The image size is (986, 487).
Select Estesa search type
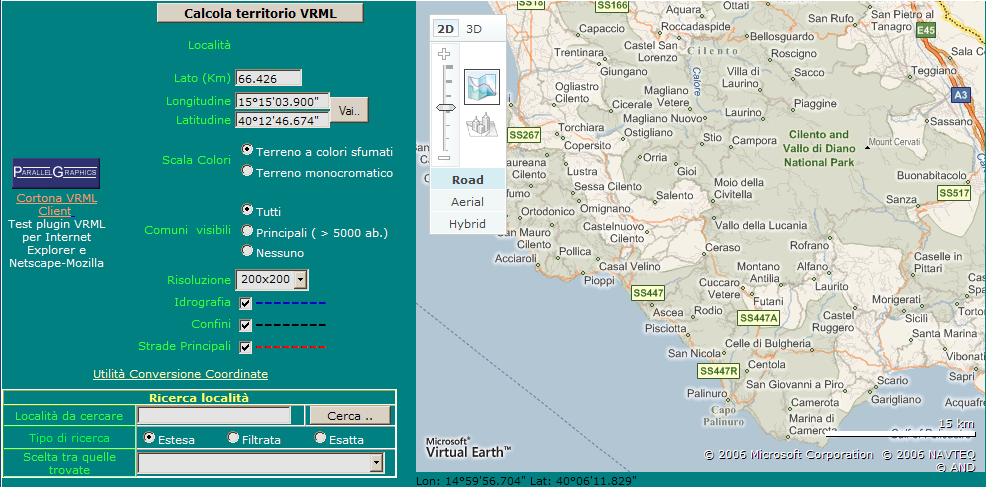149,437
